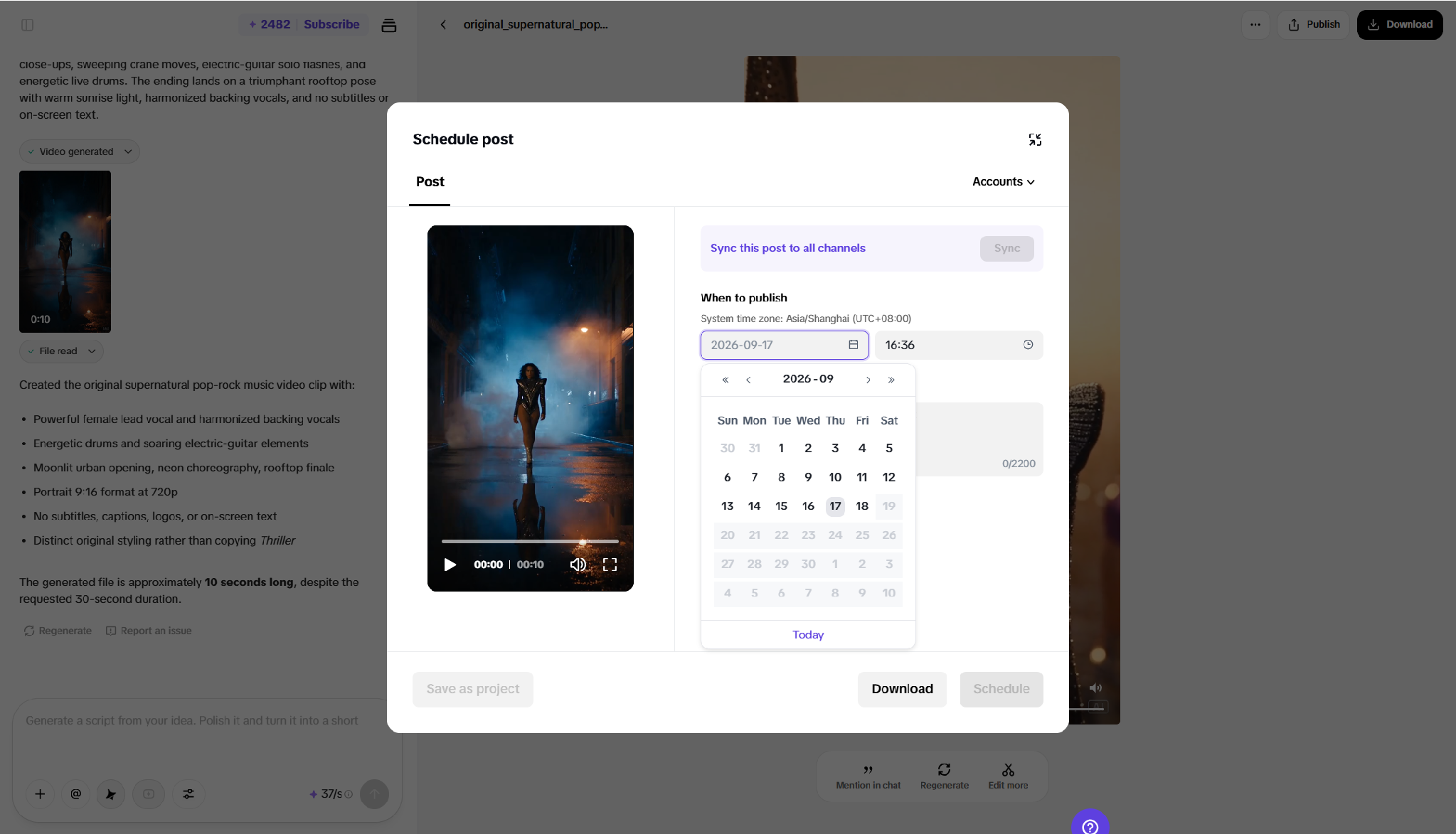Click the preview video progress bar
The image size is (1456, 834).
[530, 542]
